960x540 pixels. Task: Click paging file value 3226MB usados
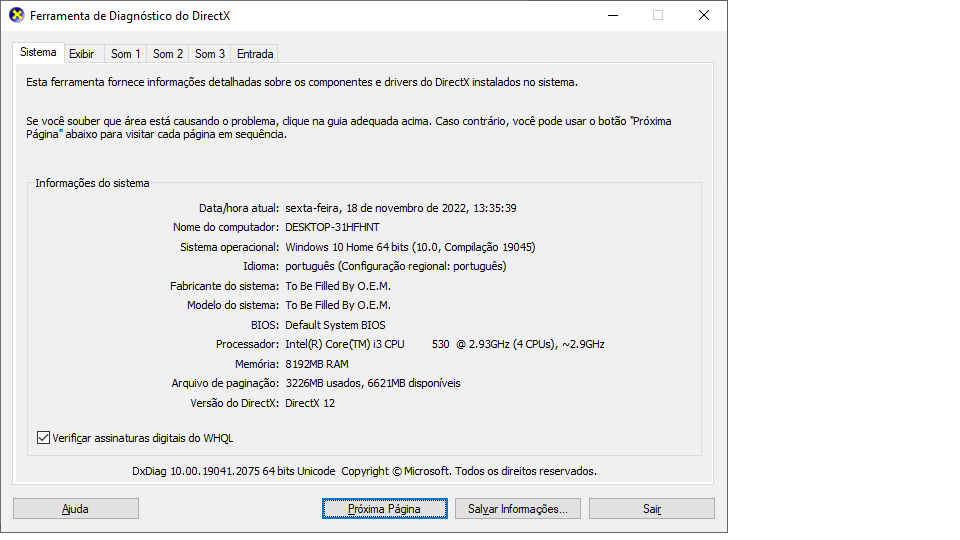click(x=373, y=383)
